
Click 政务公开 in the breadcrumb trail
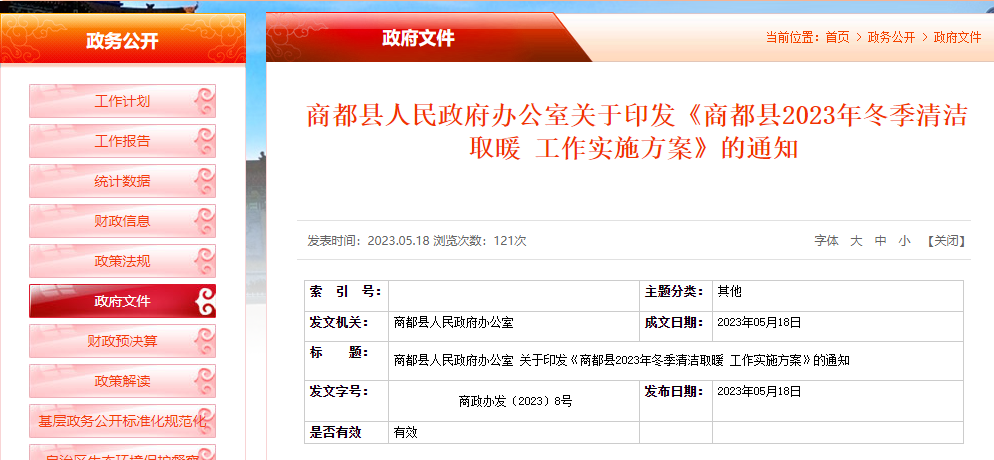point(891,37)
